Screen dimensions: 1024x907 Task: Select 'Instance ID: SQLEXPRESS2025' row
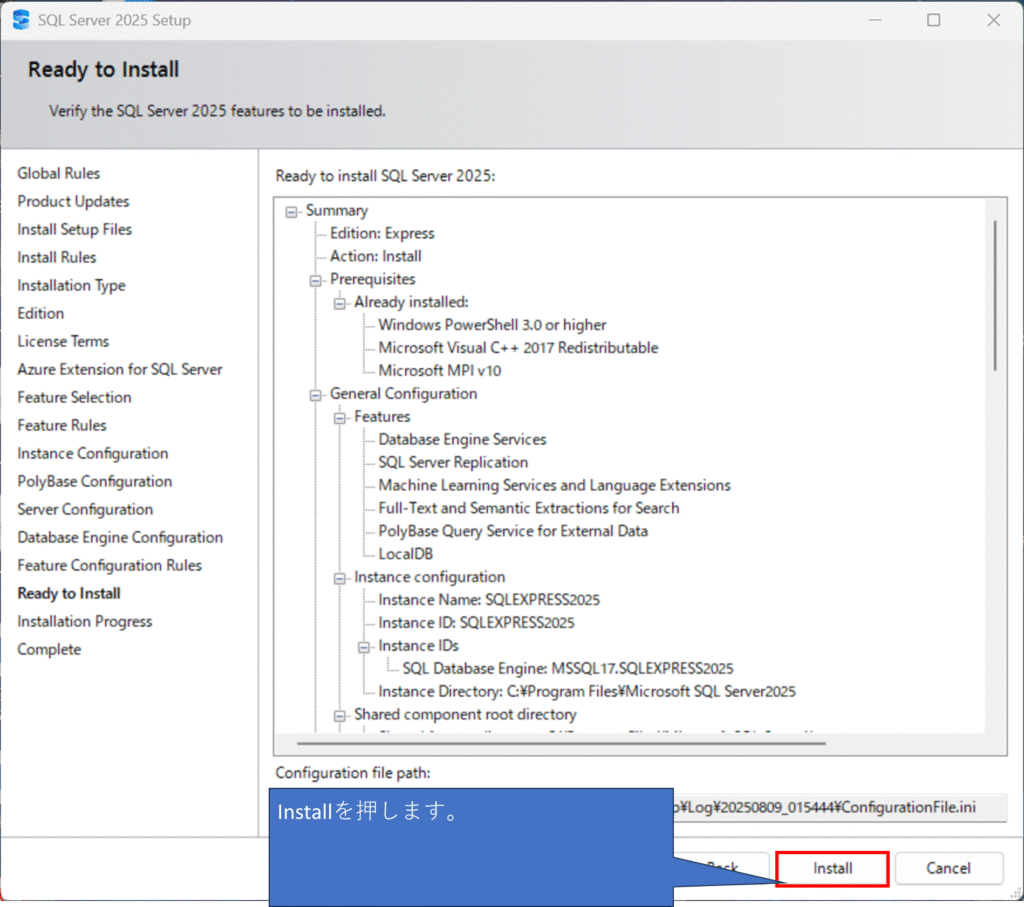(476, 622)
